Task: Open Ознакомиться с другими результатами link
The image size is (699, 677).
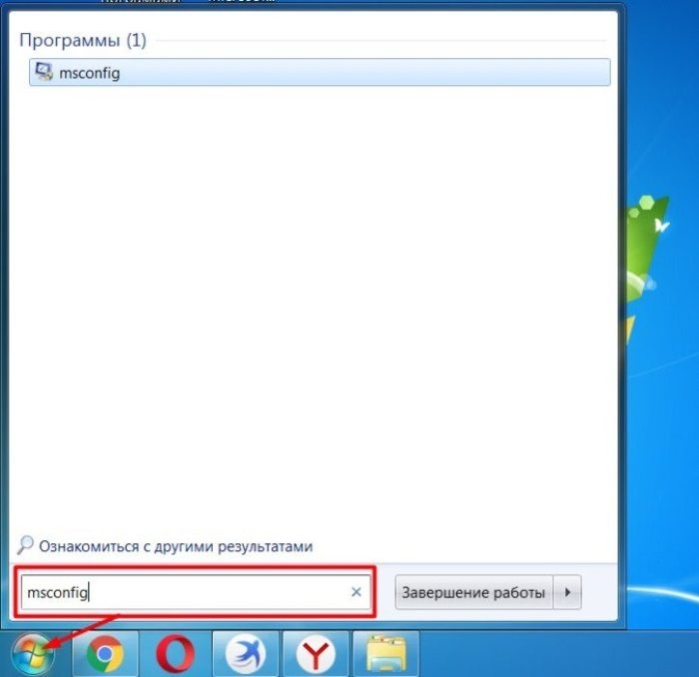Action: [x=176, y=546]
